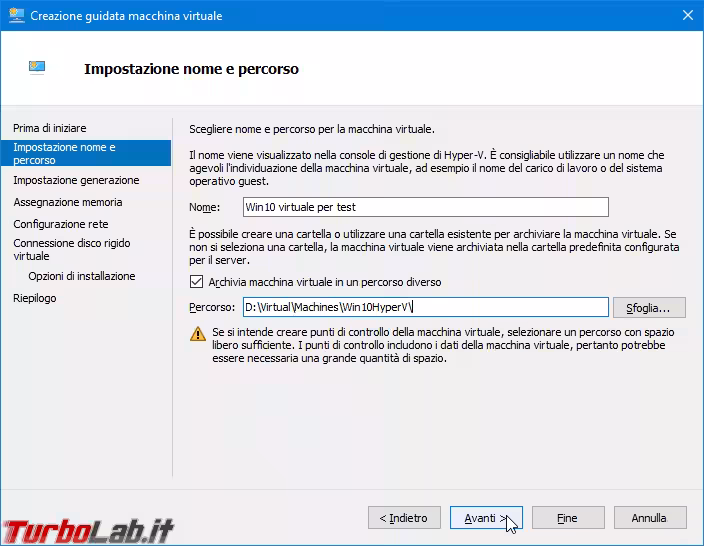704x546 pixels.
Task: Go to 'Impostazione generazione' step
Action: pos(76,180)
